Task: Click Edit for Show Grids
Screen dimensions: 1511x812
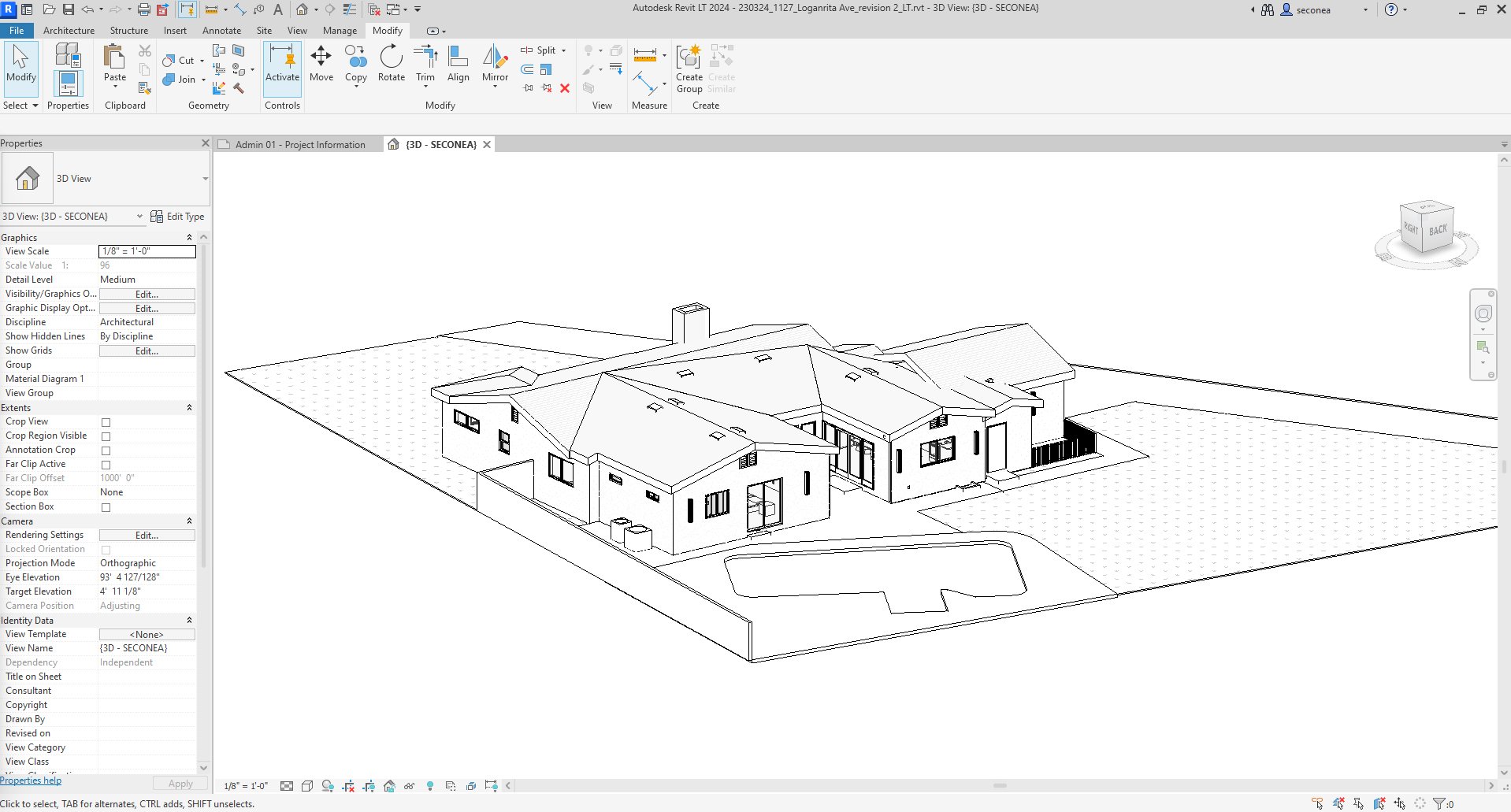Action: [147, 350]
